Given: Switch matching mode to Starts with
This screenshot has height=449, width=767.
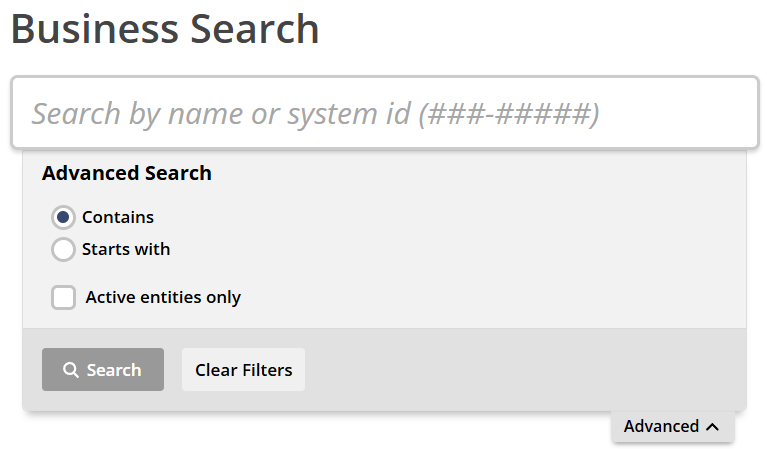Looking at the screenshot, I should [x=63, y=249].
